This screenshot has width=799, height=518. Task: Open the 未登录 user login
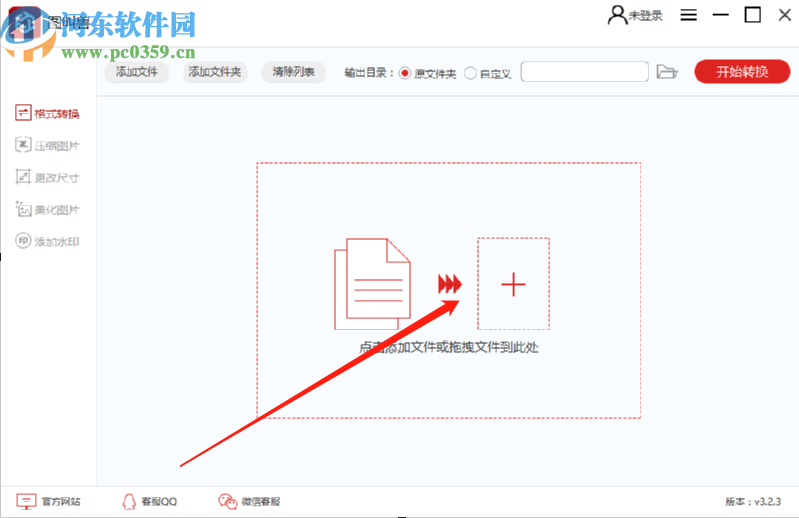point(635,15)
